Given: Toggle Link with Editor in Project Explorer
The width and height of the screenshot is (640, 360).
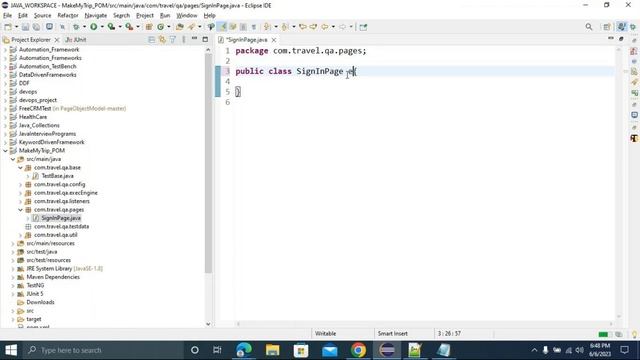Looking at the screenshot, I should 162,40.
